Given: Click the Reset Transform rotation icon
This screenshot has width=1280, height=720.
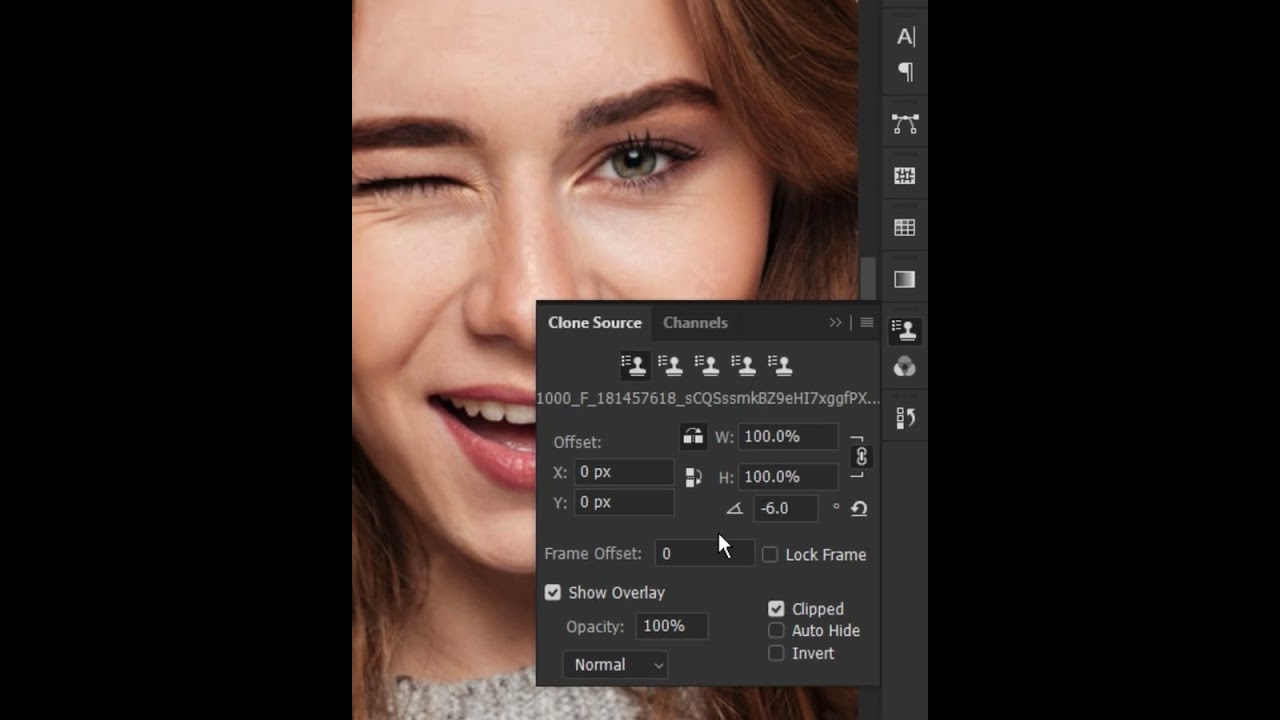Looking at the screenshot, I should pos(859,508).
